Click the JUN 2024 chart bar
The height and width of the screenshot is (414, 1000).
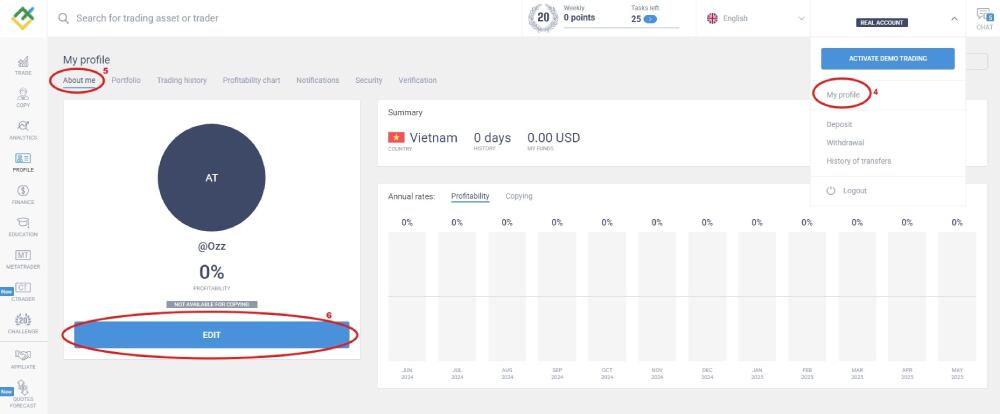pos(407,297)
